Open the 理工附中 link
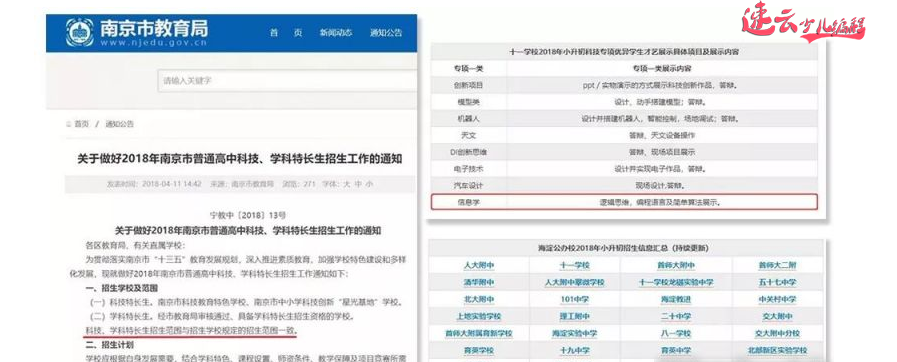Screen dimensions: 897x362 point(574,316)
